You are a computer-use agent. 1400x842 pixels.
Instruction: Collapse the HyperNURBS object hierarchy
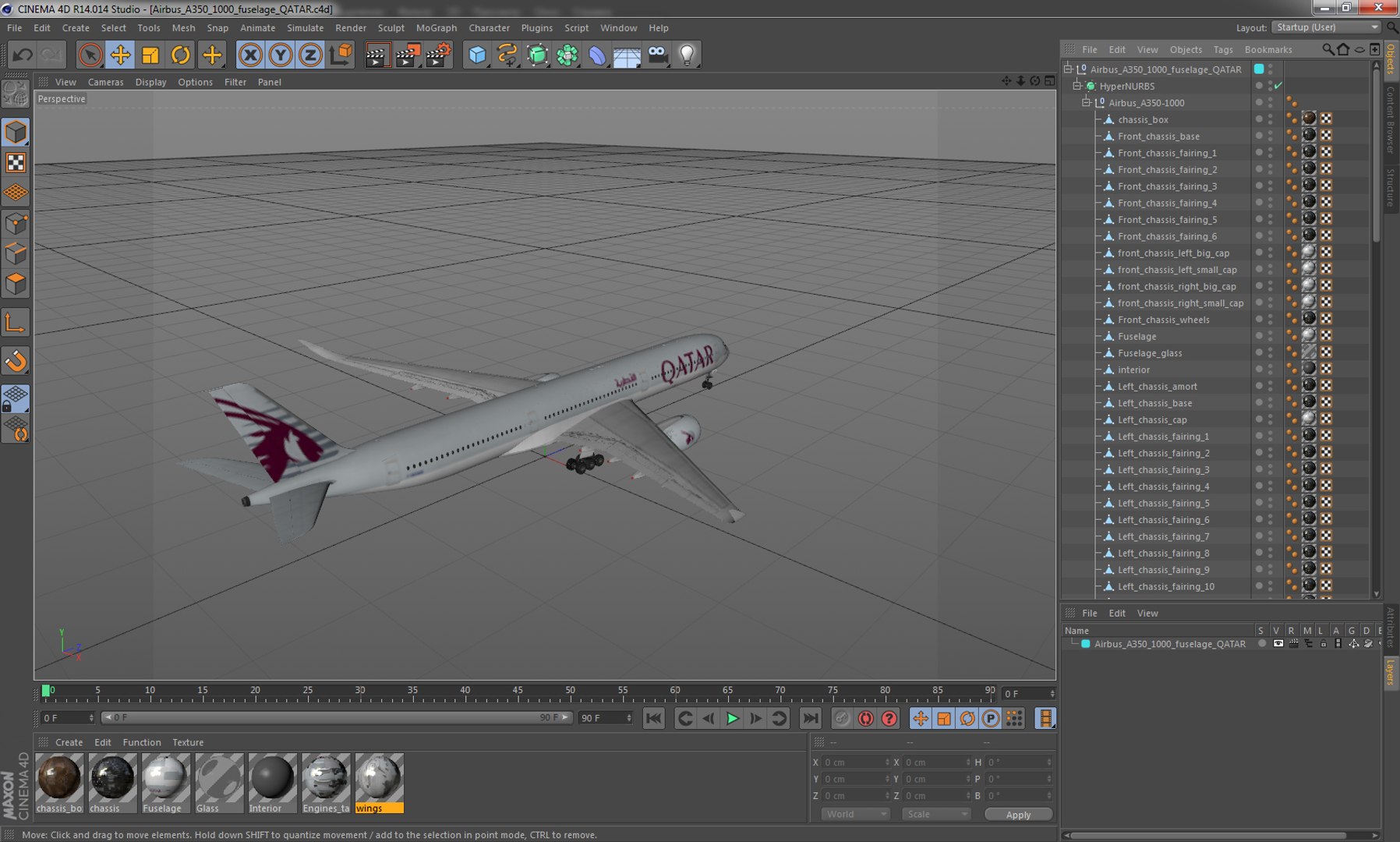click(1077, 86)
